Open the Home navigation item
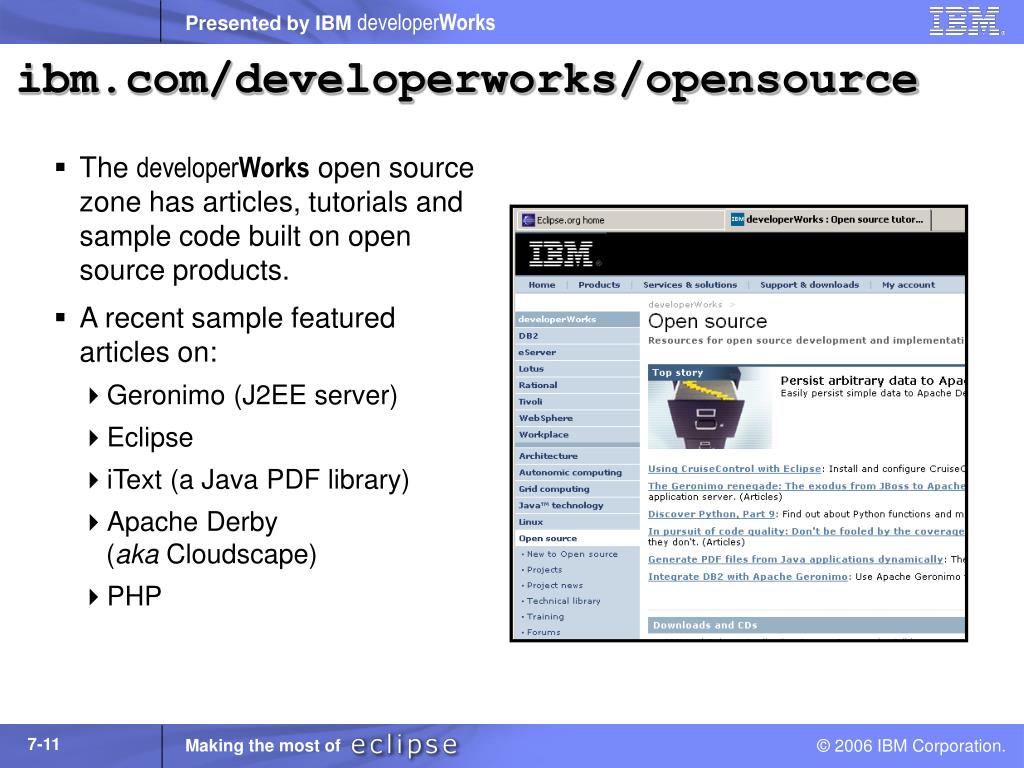This screenshot has width=1024, height=768. tap(542, 285)
